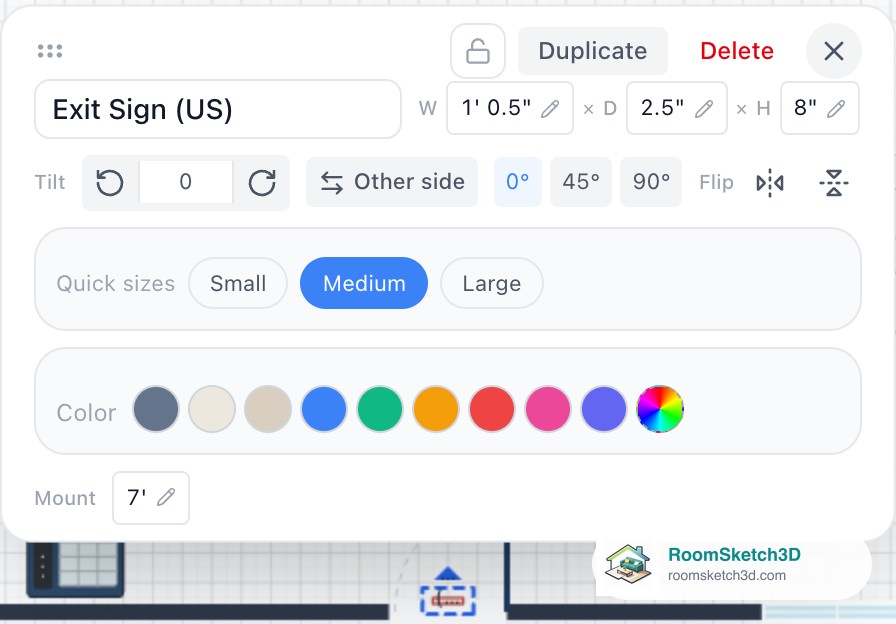This screenshot has width=896, height=624.
Task: Set the rotation to 45°
Action: pos(581,182)
